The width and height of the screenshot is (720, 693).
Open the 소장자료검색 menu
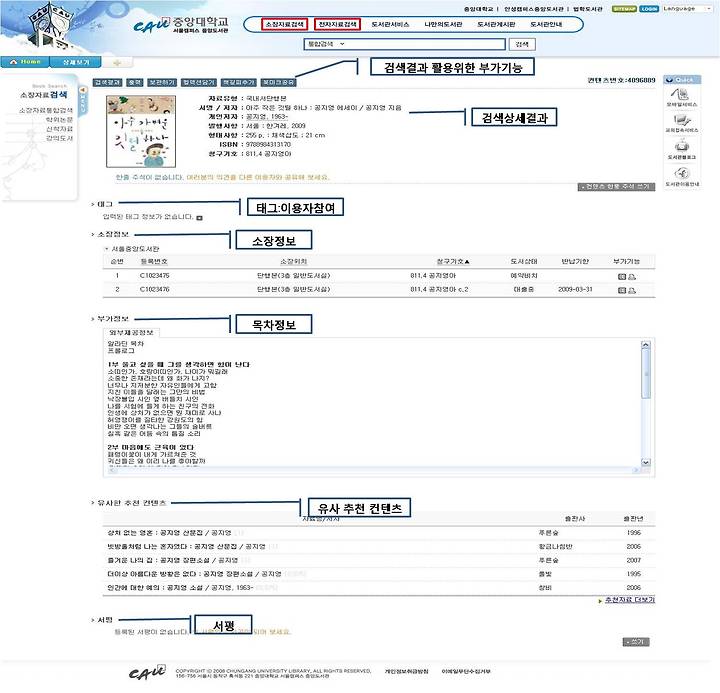point(284,24)
